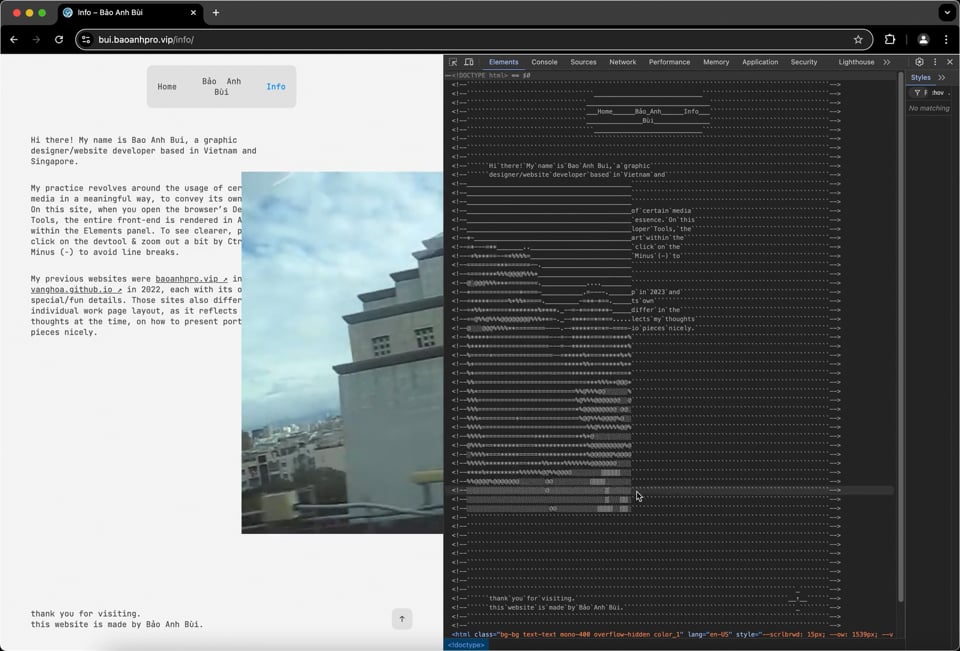Open the Chrome profile avatar
This screenshot has width=960, height=651.
tap(923, 40)
